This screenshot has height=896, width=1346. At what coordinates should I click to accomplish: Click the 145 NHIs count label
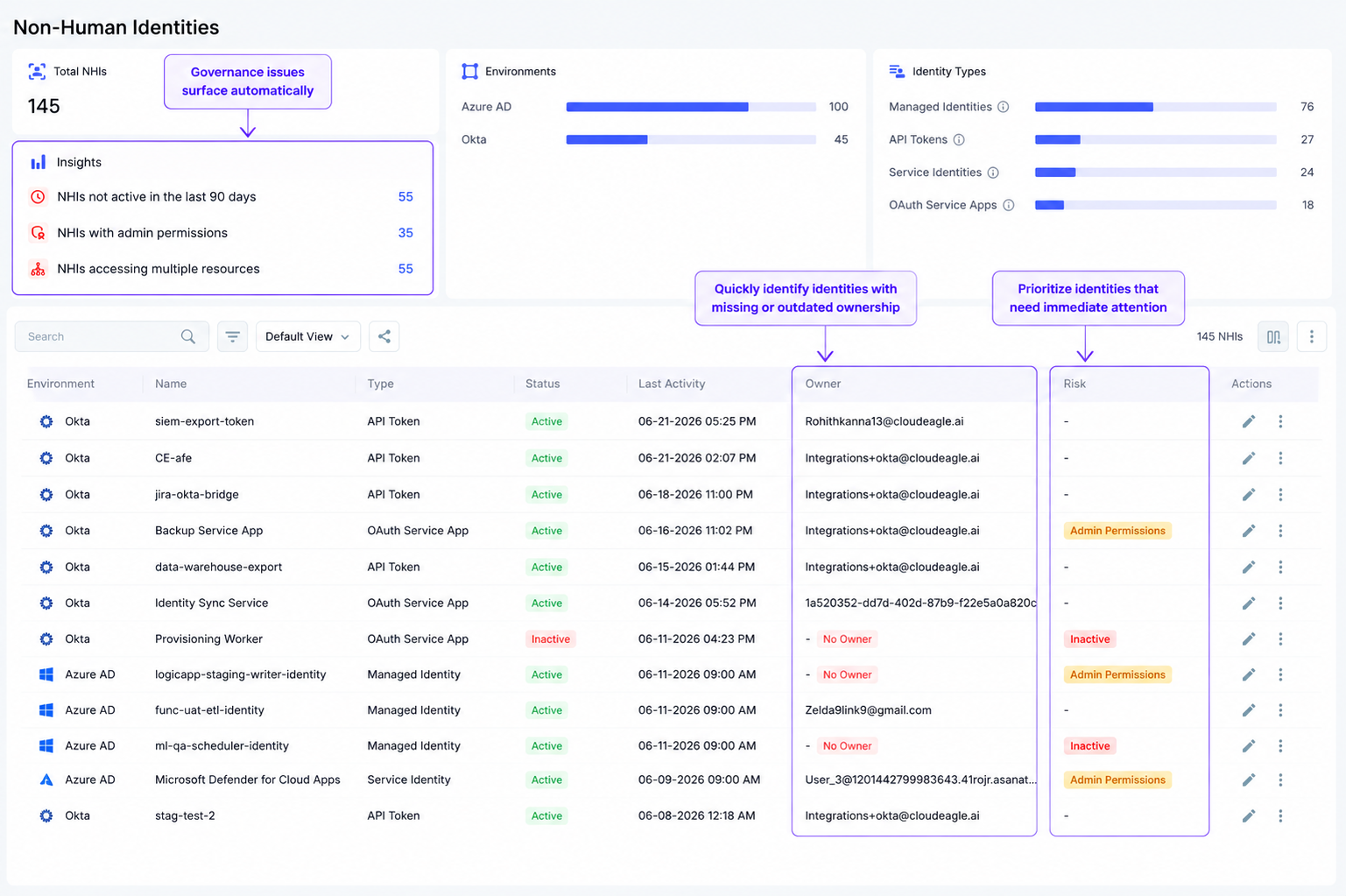1219,336
